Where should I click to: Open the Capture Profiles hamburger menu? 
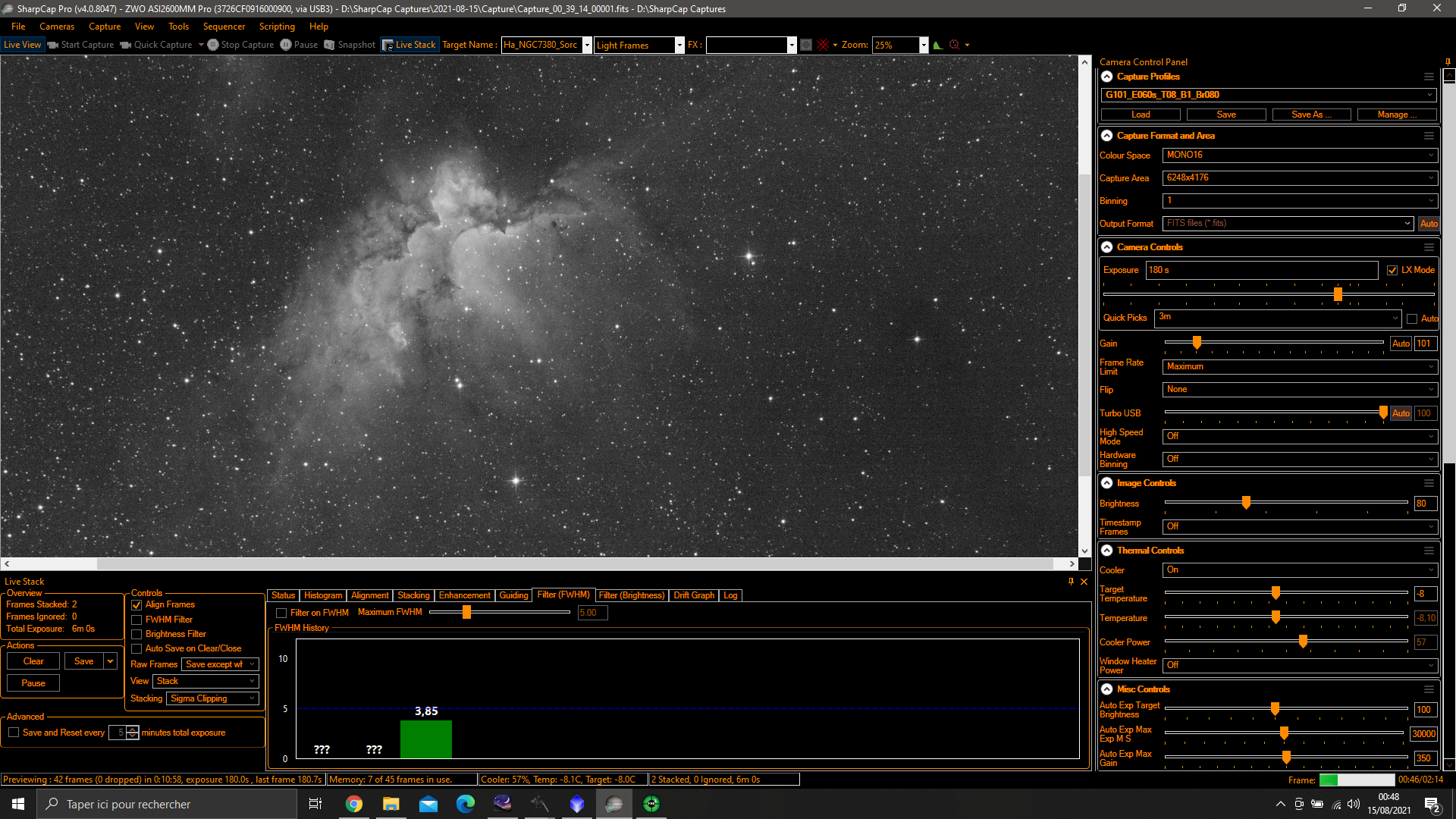pyautogui.click(x=1429, y=77)
